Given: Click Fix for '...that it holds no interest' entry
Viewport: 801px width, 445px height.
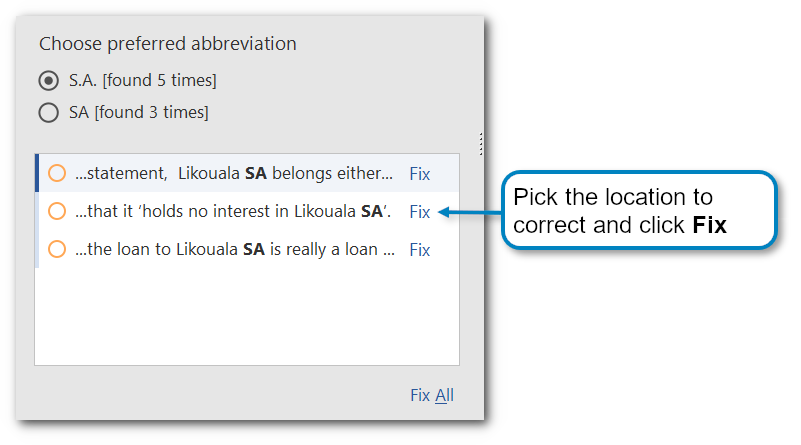Looking at the screenshot, I should tap(420, 212).
